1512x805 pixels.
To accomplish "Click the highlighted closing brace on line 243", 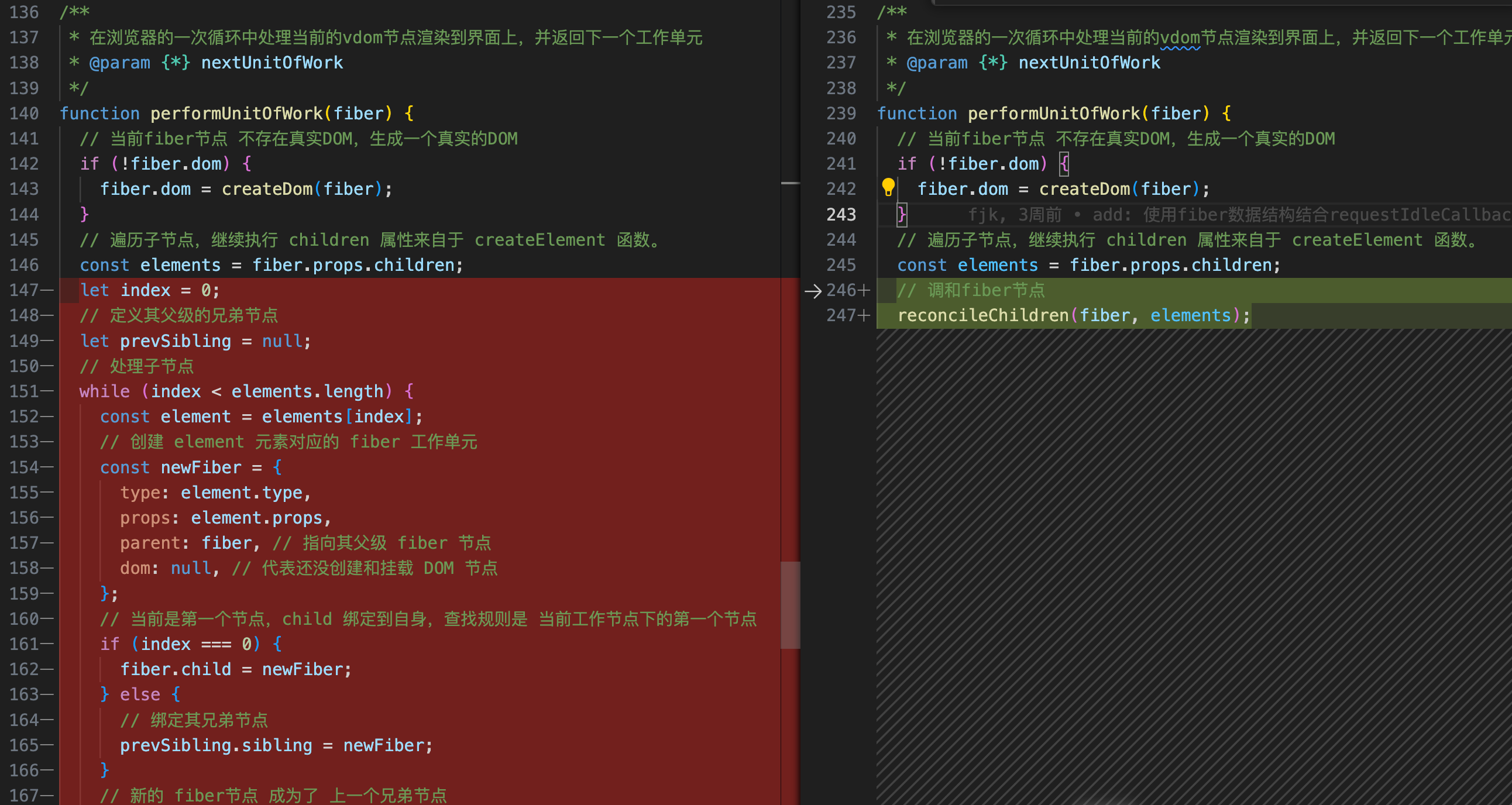I will (x=902, y=215).
